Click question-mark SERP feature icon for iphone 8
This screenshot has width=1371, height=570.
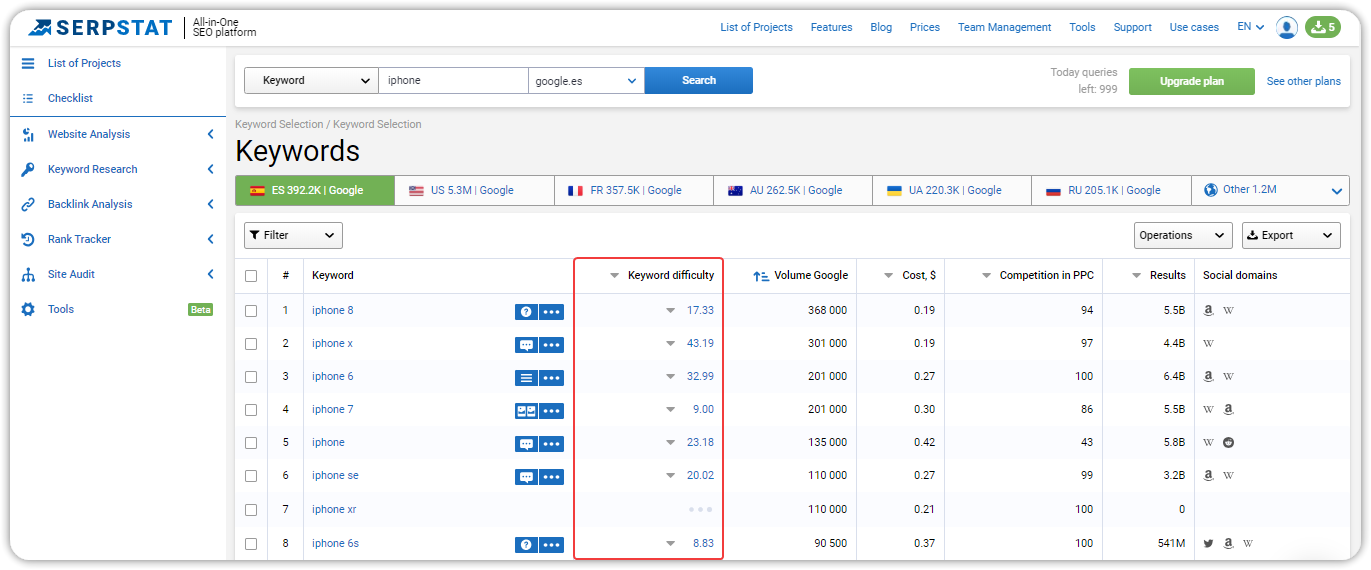click(526, 311)
